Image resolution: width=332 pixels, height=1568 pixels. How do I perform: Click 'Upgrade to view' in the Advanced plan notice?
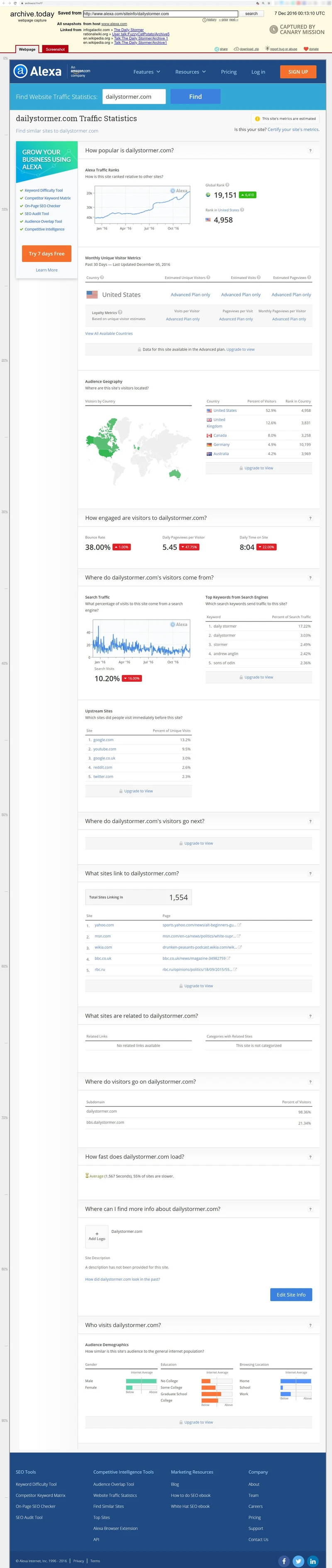coord(241,349)
